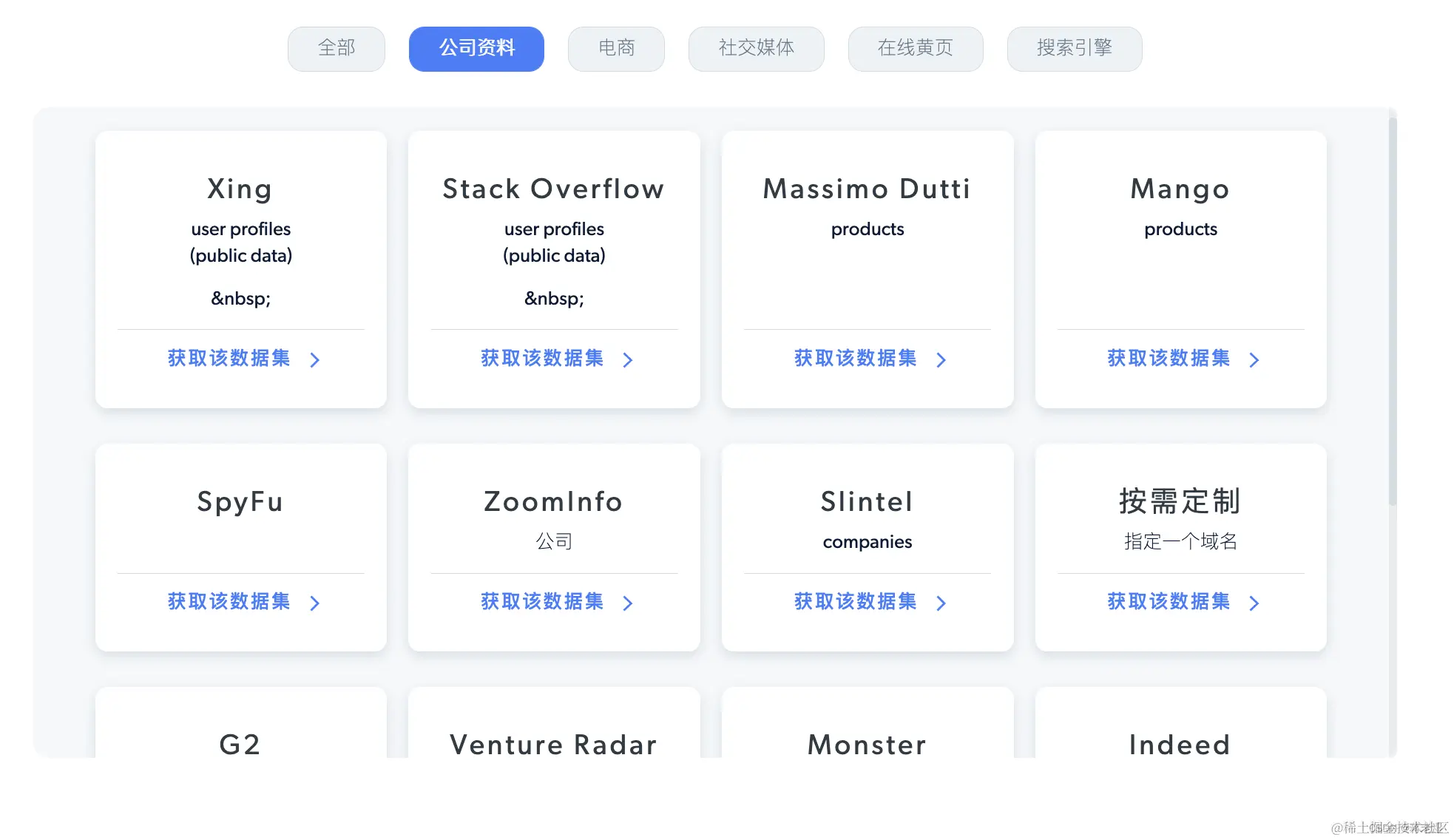Open the 电商 category tab
This screenshot has width=1454, height=840.
[616, 49]
